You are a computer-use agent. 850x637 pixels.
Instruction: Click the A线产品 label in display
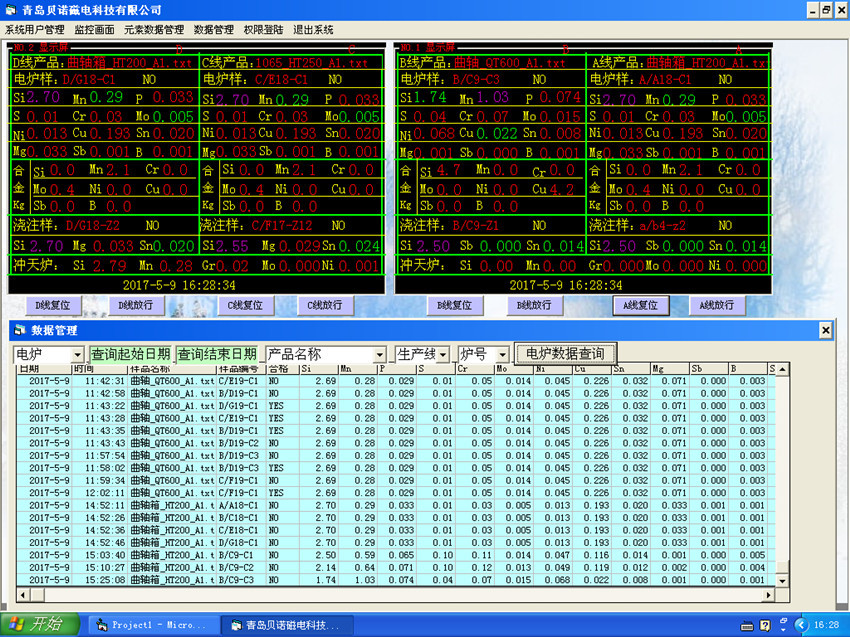pyautogui.click(x=619, y=62)
